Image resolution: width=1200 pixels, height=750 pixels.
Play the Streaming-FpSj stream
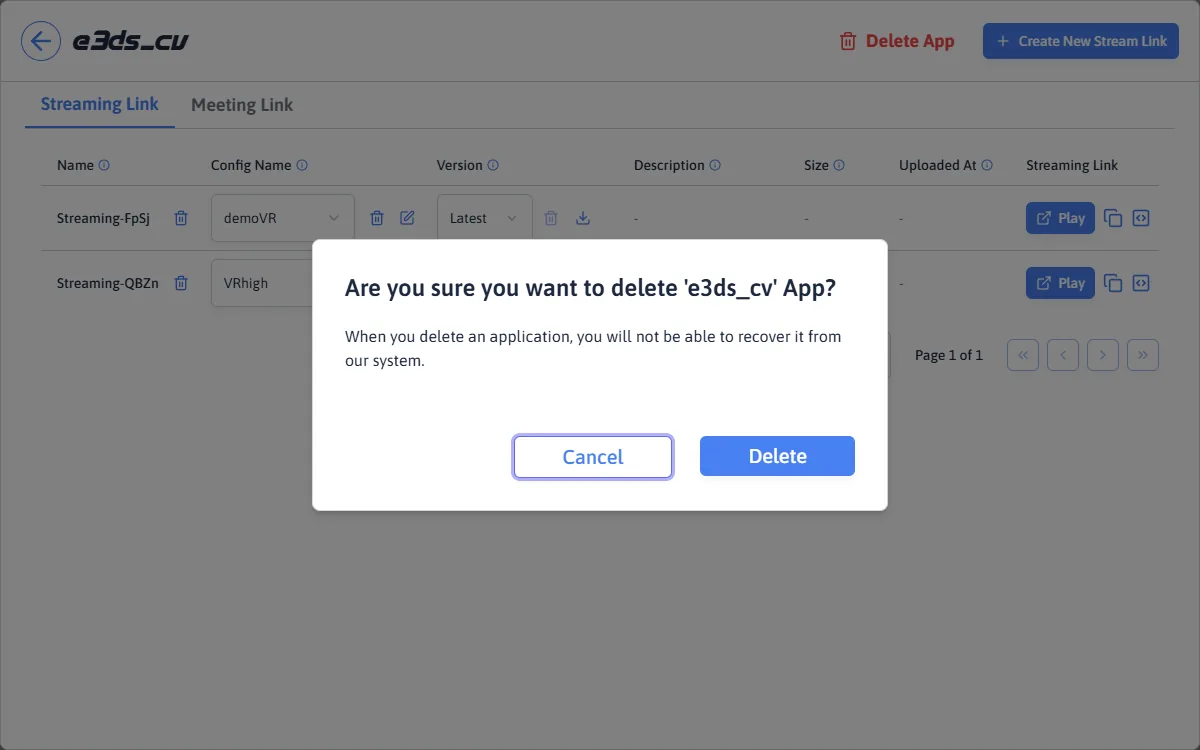click(x=1060, y=218)
